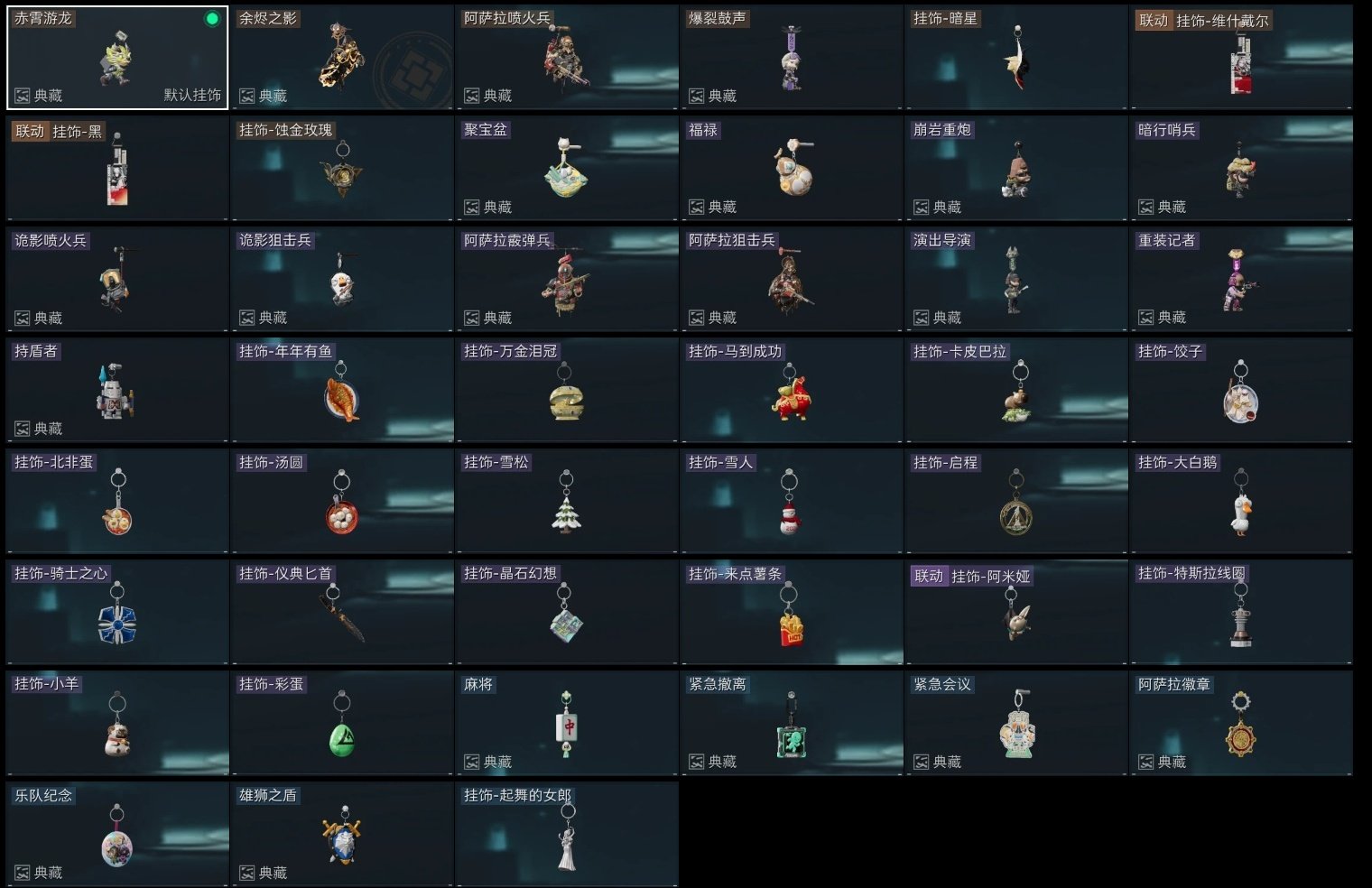Choose the 乐队纪念 band souvenir charm
The height and width of the screenshot is (888, 1372).
pos(117,836)
